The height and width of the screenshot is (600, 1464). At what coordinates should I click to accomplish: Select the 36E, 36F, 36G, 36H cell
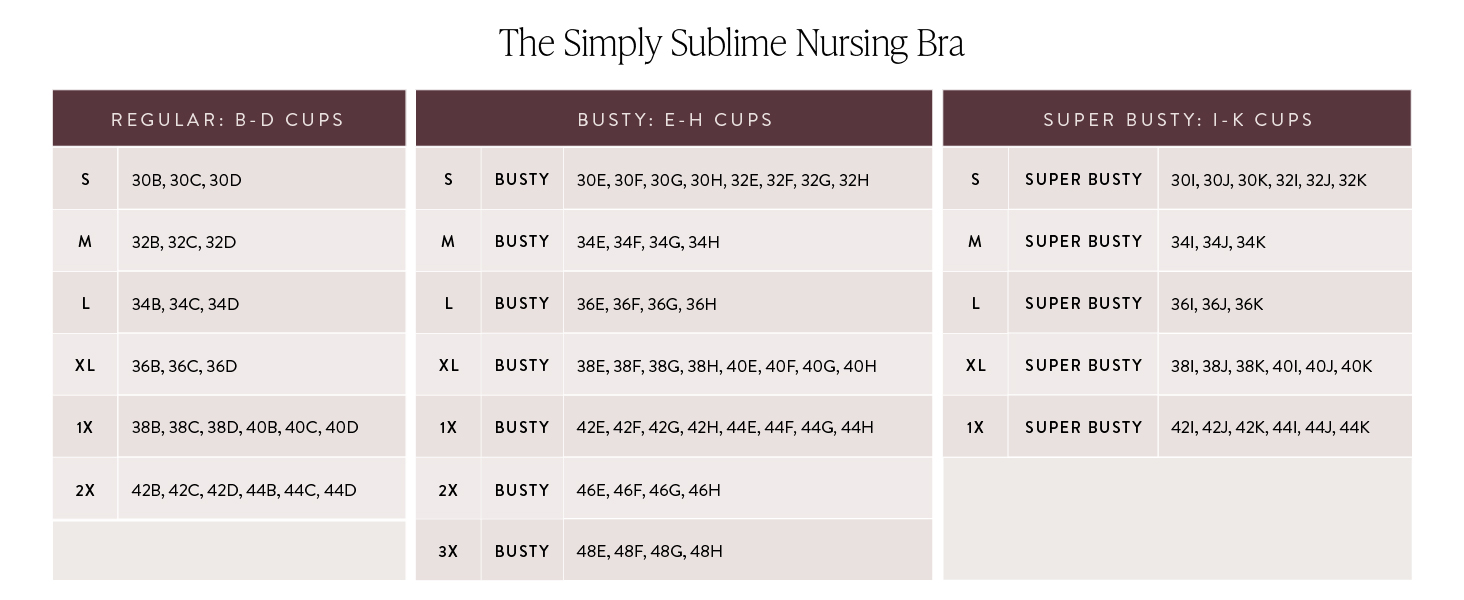pos(647,305)
